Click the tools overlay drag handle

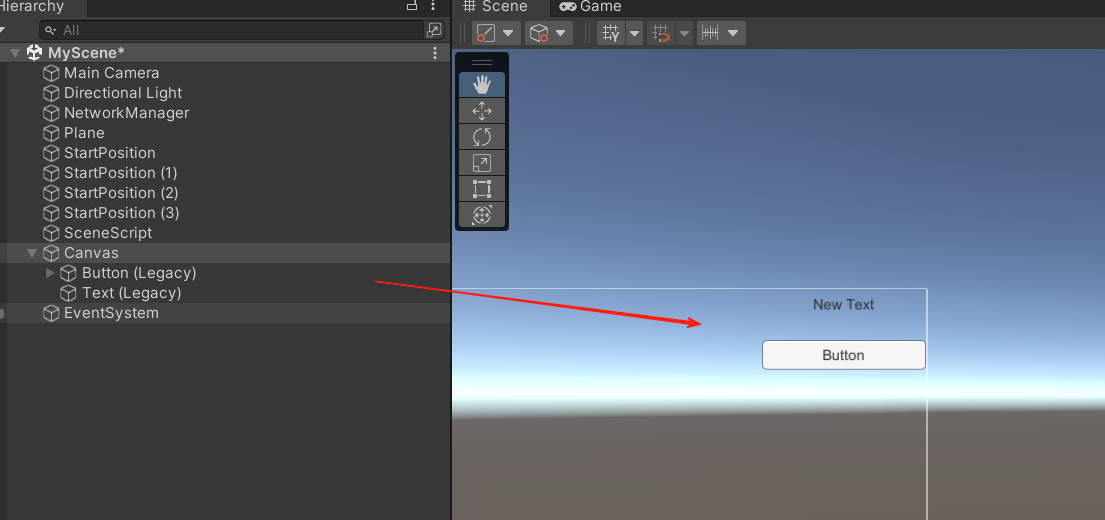[482, 62]
